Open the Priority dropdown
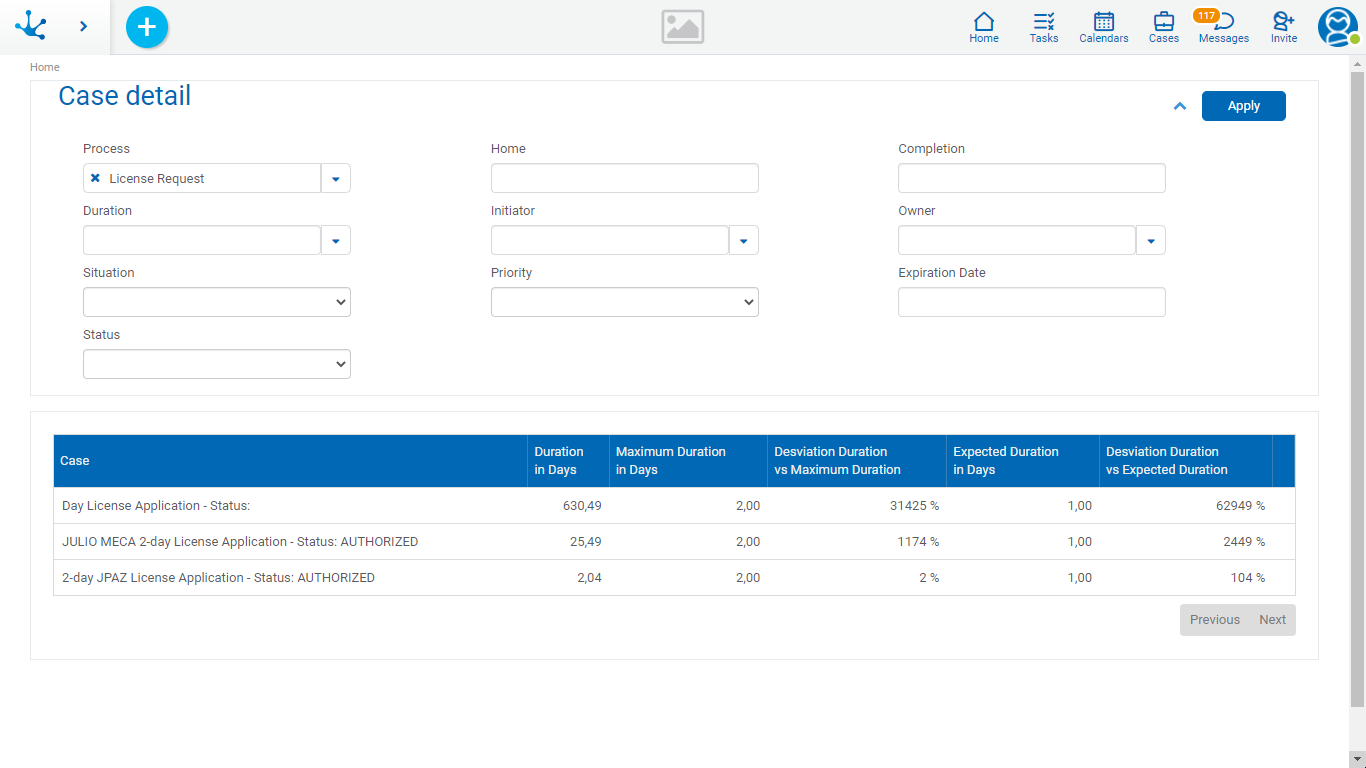Viewport: 1366px width, 768px height. pyautogui.click(x=625, y=302)
